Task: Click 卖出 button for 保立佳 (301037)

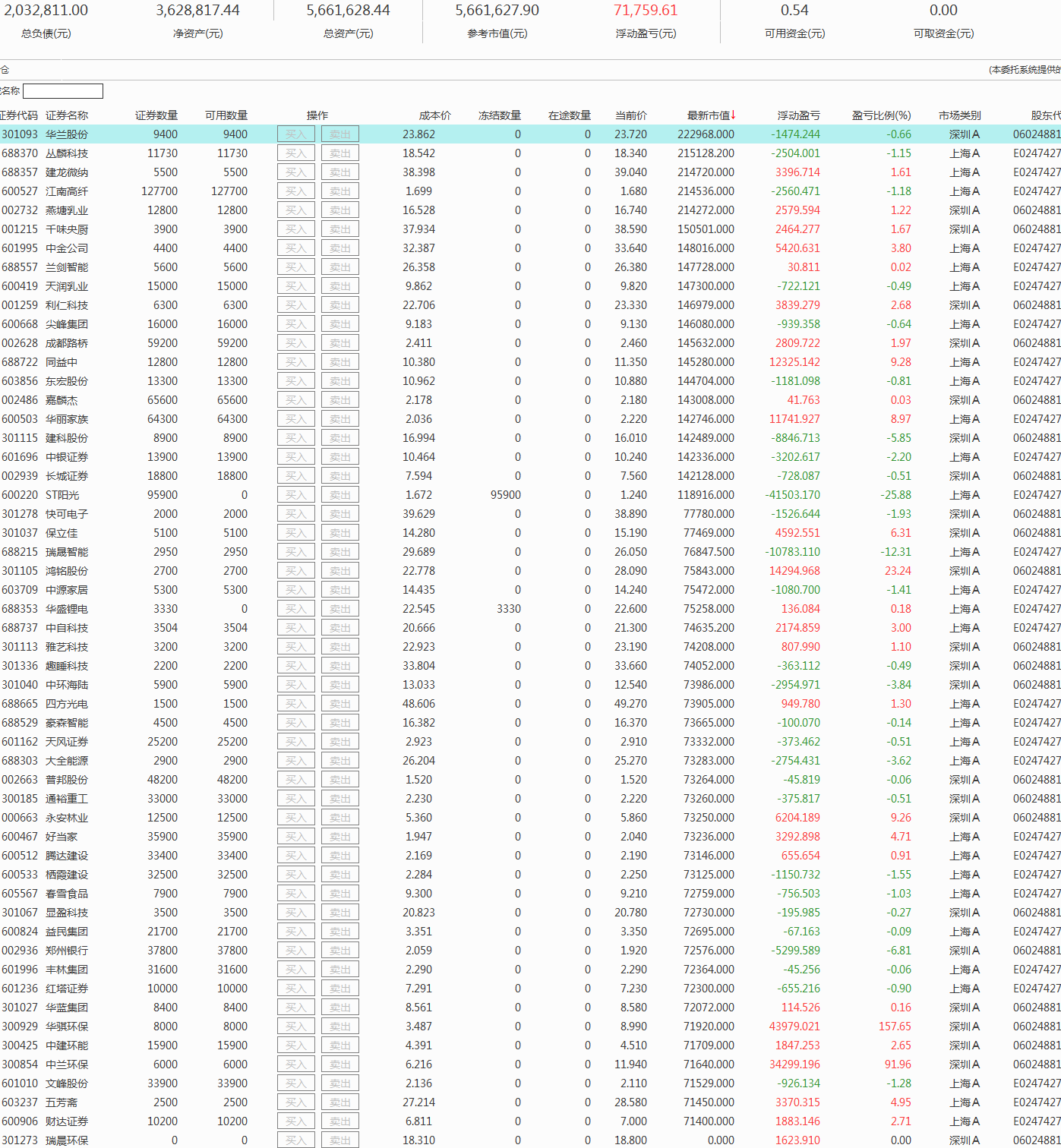Action: click(340, 533)
